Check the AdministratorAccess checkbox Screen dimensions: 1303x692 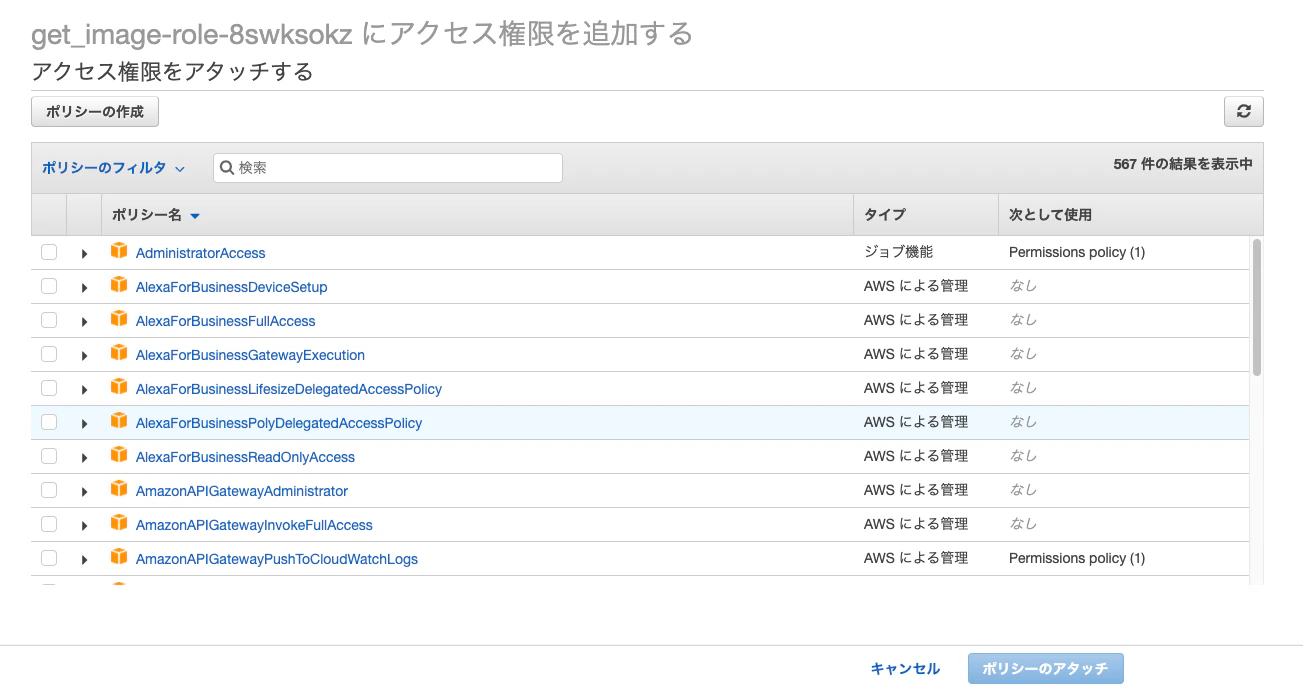coord(49,252)
